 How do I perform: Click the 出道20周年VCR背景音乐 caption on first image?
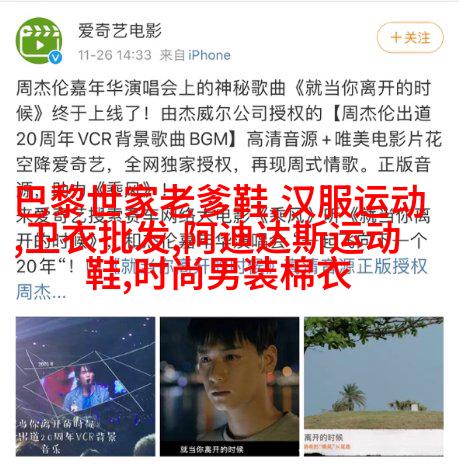pyautogui.click(x=68, y=436)
